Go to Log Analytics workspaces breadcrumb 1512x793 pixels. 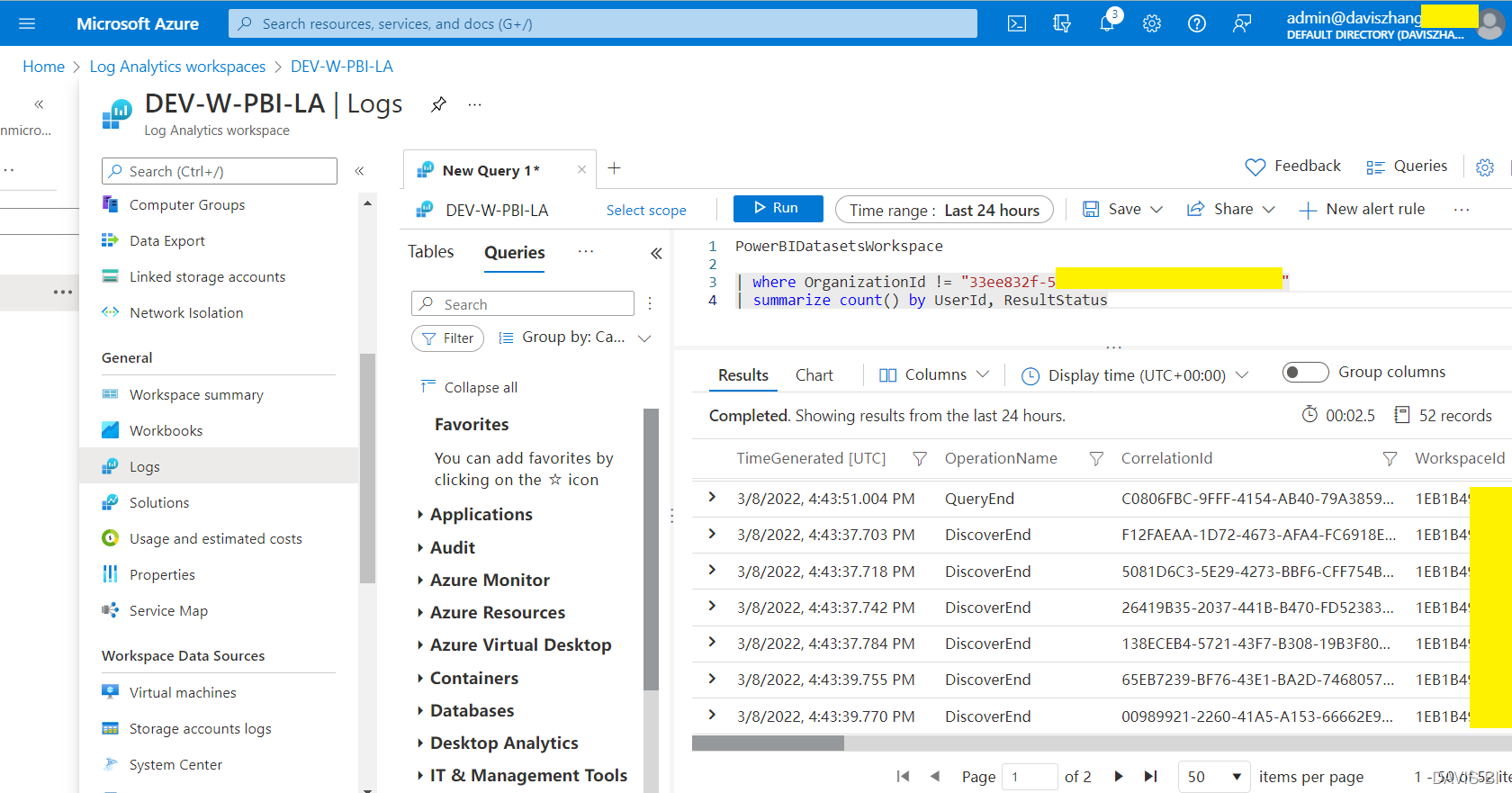pyautogui.click(x=177, y=67)
